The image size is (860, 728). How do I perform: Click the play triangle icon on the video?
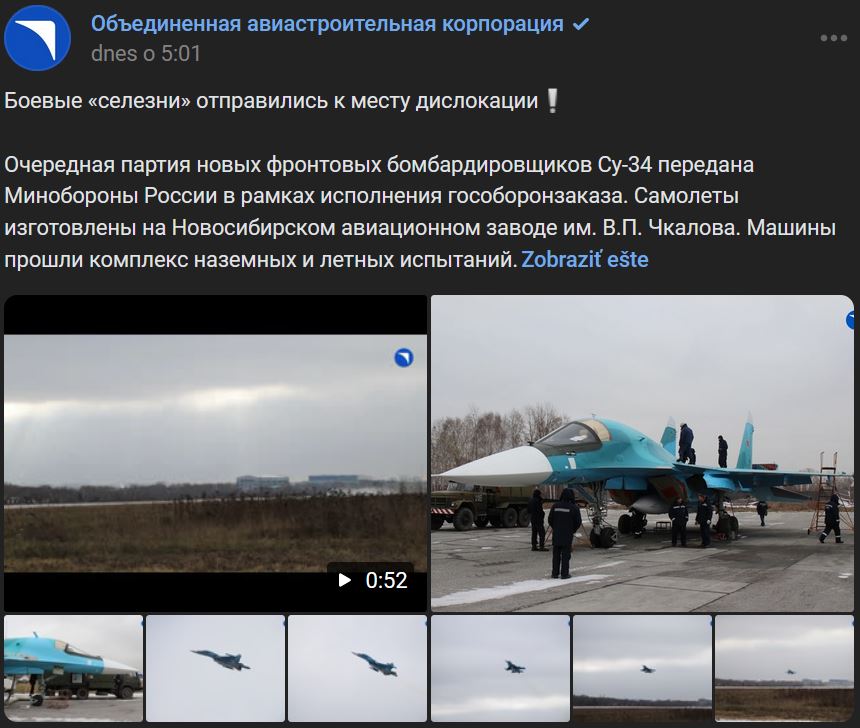(x=344, y=580)
